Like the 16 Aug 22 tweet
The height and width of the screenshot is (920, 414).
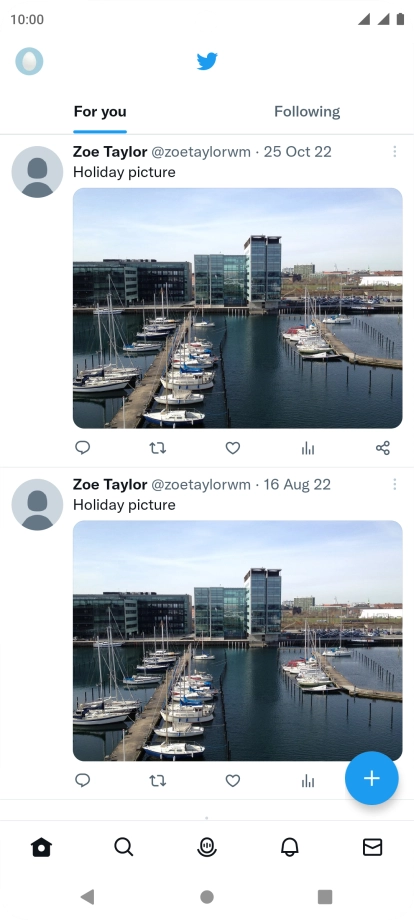(233, 780)
